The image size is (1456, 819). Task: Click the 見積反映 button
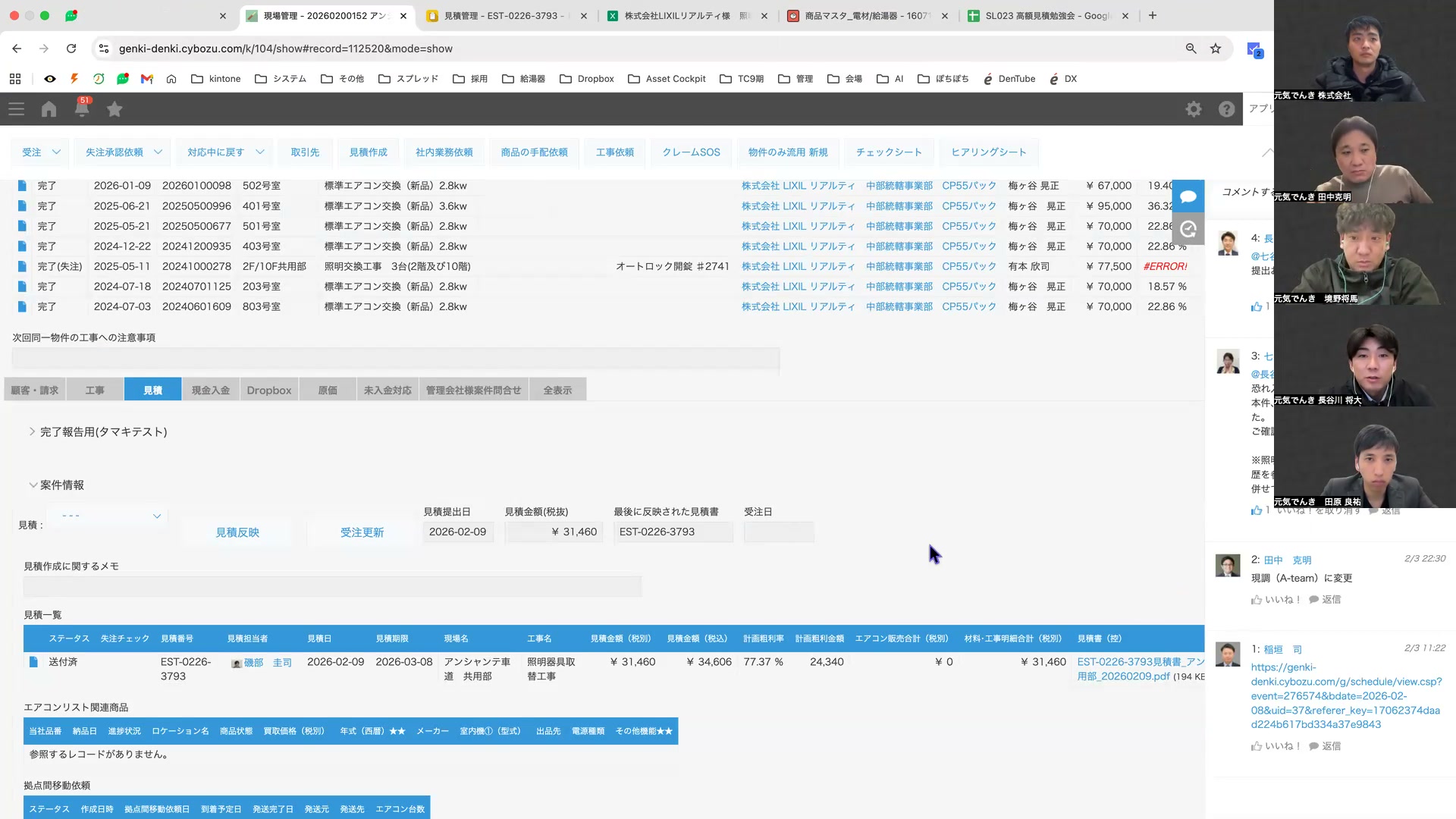click(237, 532)
